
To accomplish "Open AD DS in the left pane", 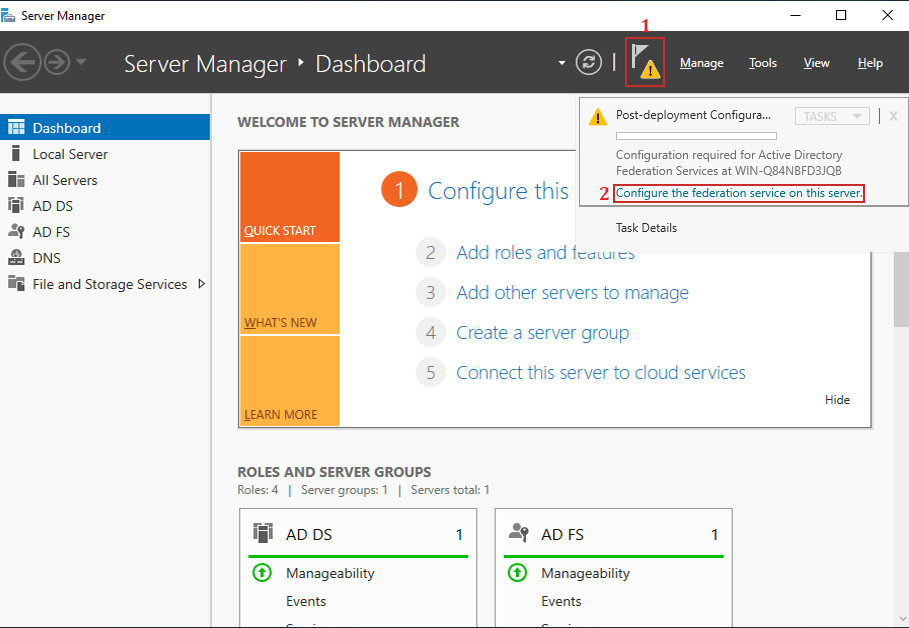I will click(x=105, y=206).
